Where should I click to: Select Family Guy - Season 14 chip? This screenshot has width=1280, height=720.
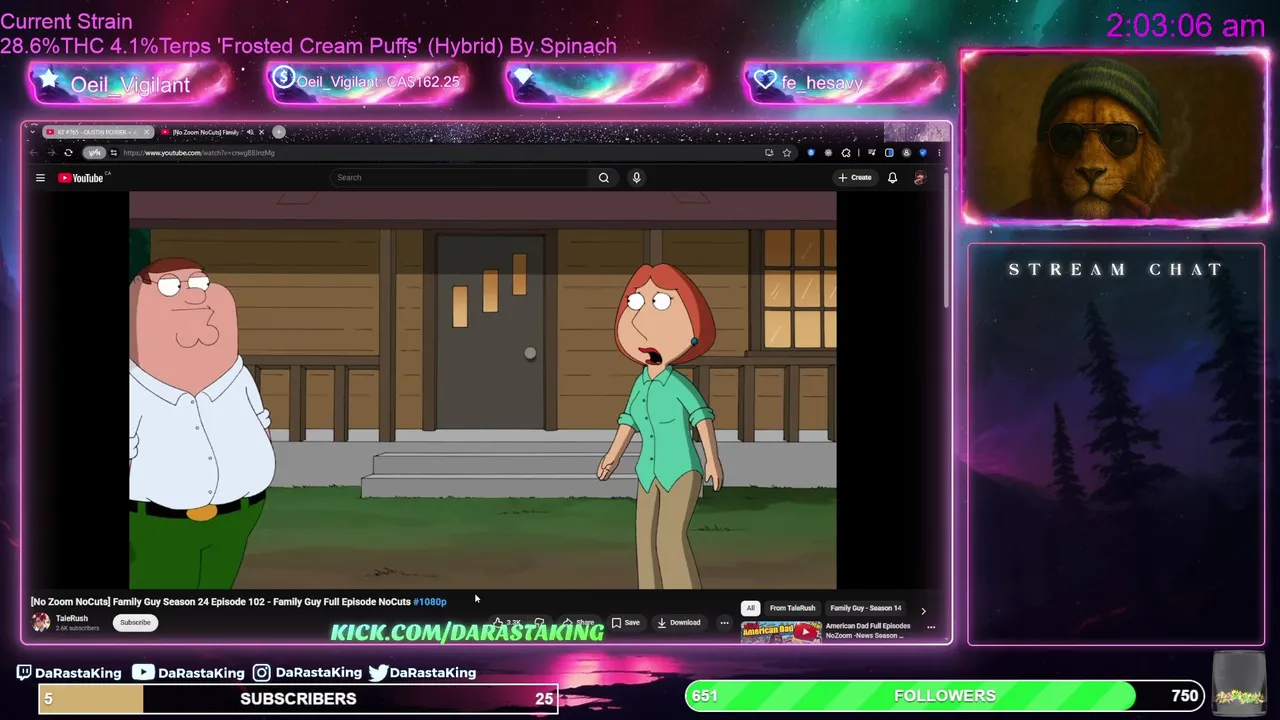coord(865,608)
